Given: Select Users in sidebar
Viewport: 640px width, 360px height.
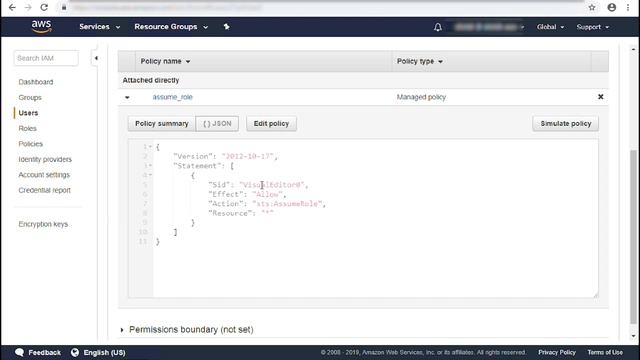Looking at the screenshot, I should tap(28, 113).
